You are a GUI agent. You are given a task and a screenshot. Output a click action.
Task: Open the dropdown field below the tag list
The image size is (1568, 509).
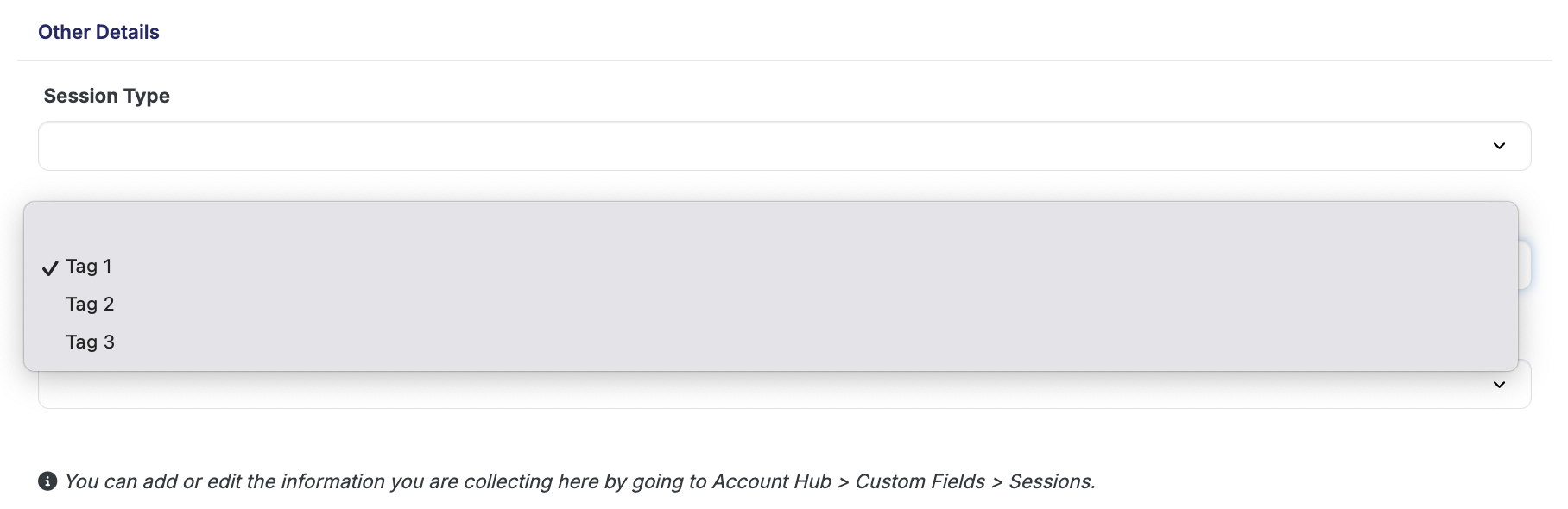coord(784,390)
